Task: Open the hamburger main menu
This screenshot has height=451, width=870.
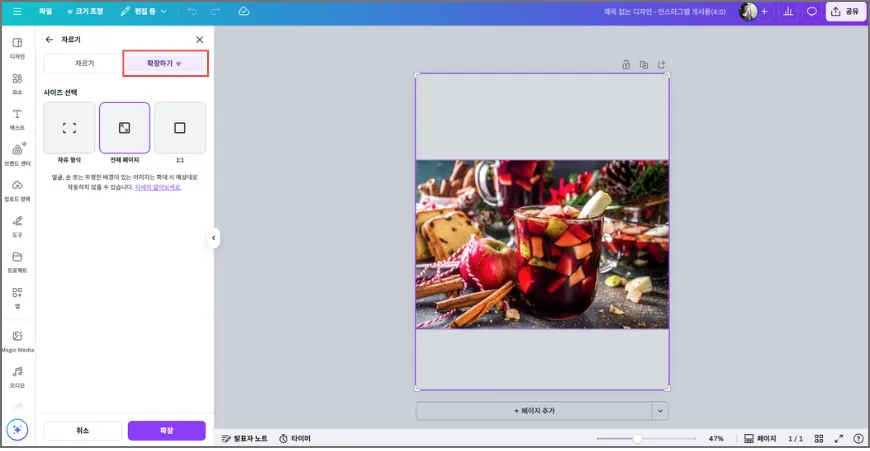Action: click(x=17, y=11)
